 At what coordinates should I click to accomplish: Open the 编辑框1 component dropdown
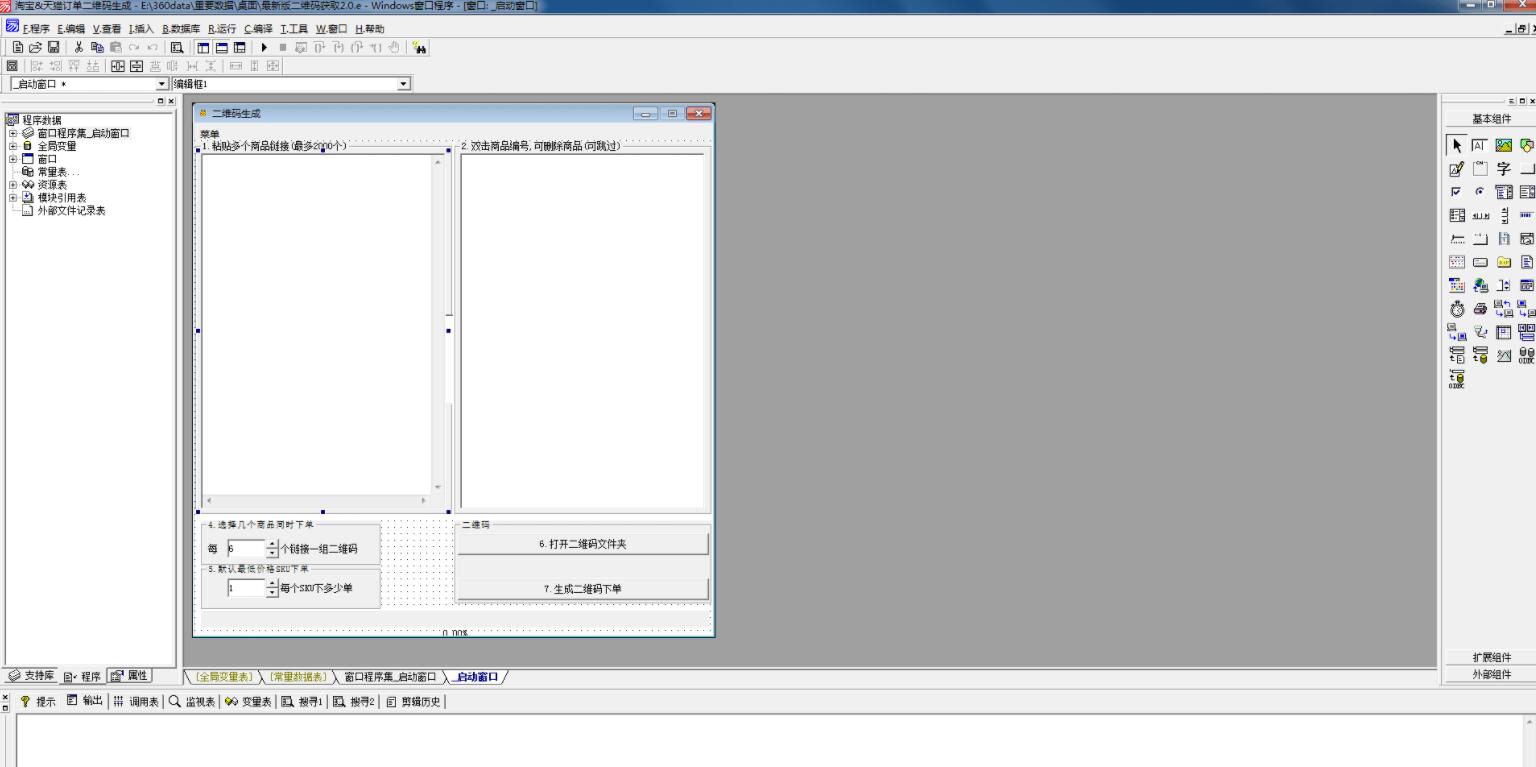tap(404, 84)
